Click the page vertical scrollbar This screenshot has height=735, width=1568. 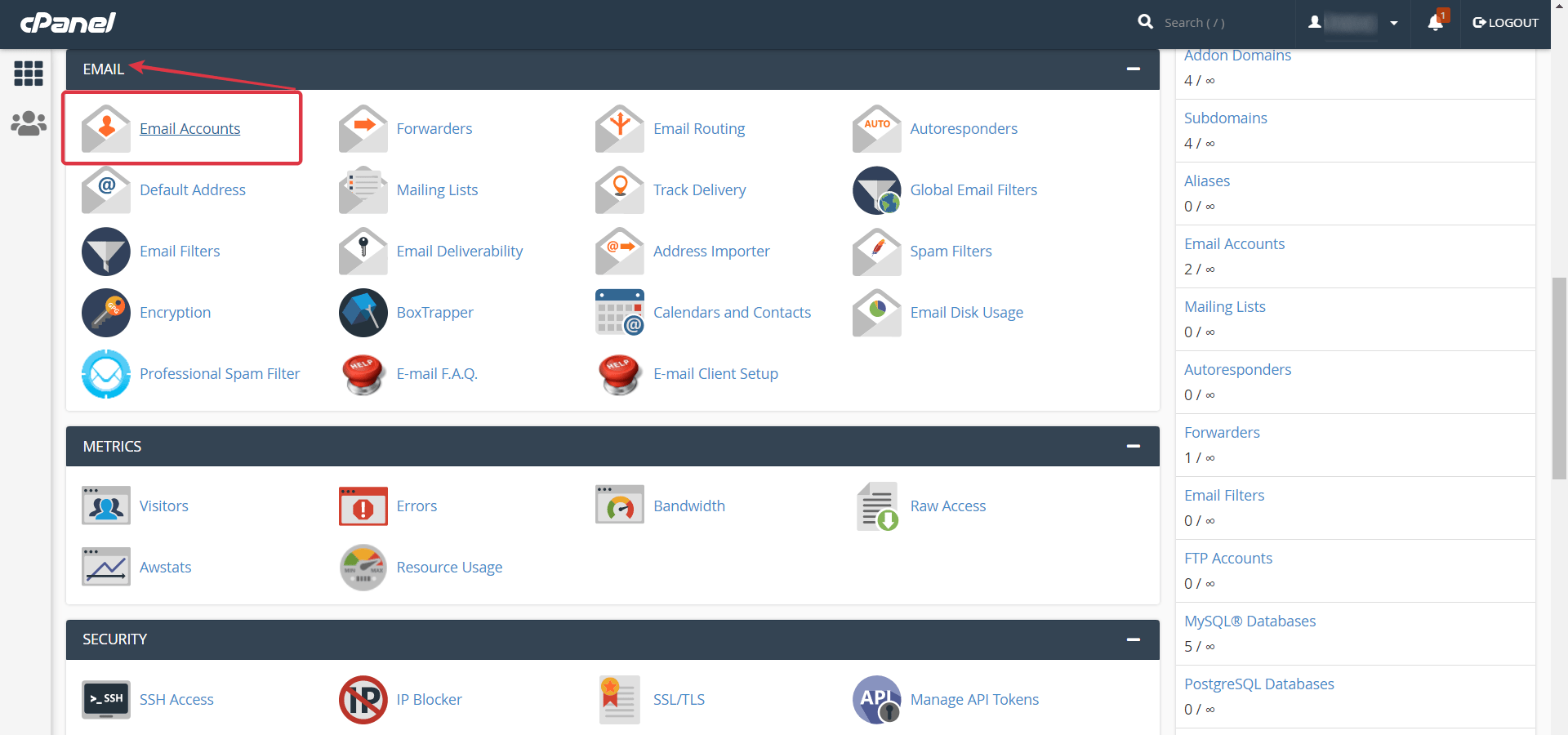[1560, 378]
